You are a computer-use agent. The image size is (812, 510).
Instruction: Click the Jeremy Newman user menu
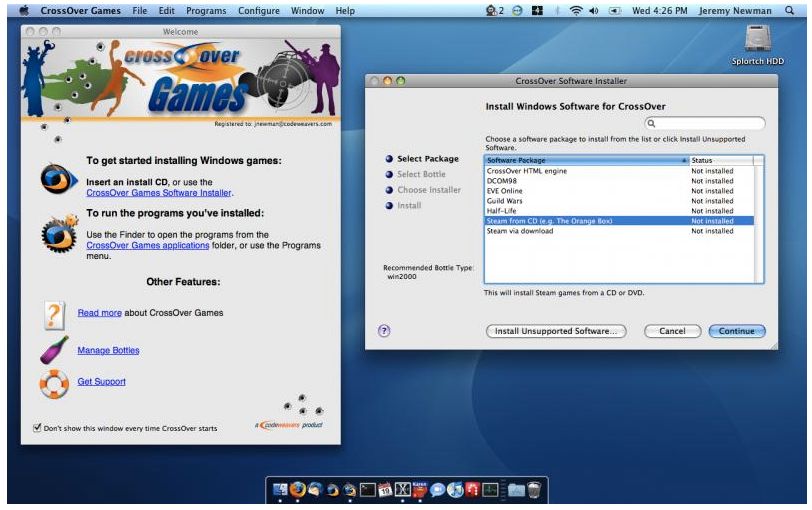tap(735, 10)
